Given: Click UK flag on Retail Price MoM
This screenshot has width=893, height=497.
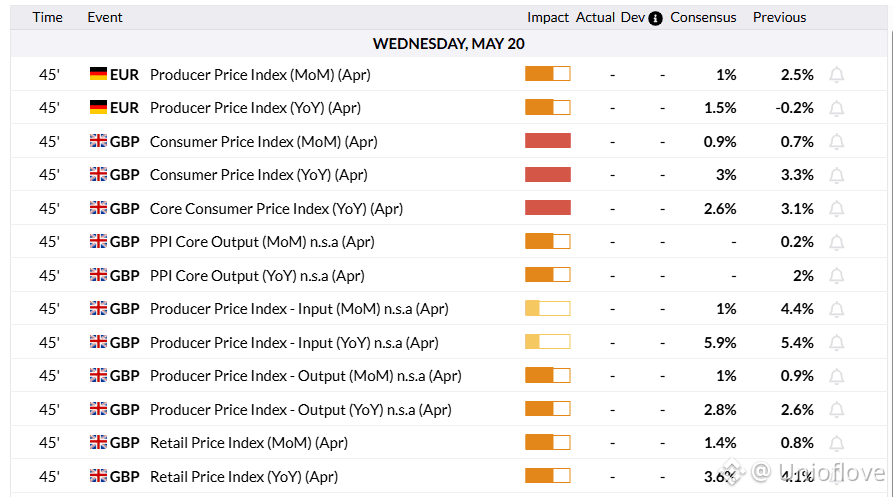Looking at the screenshot, I should point(98,442).
